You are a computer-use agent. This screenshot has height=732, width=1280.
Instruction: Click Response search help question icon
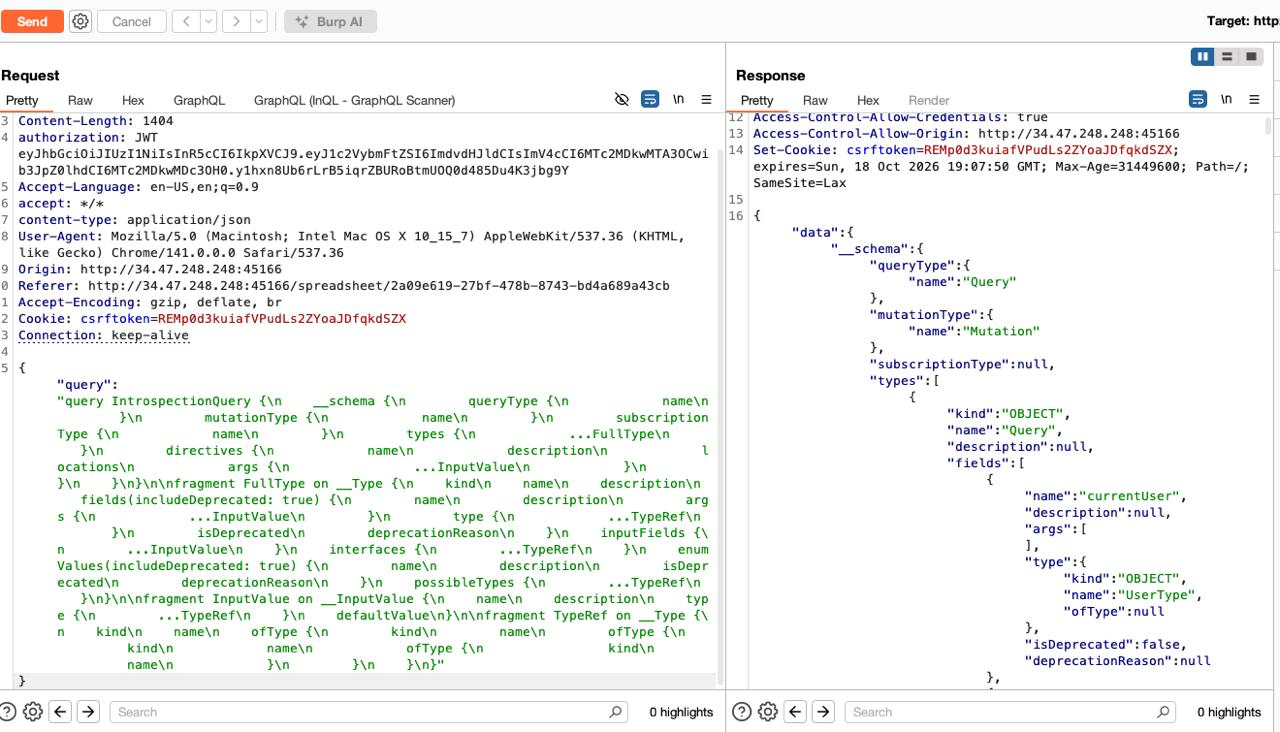tap(742, 712)
